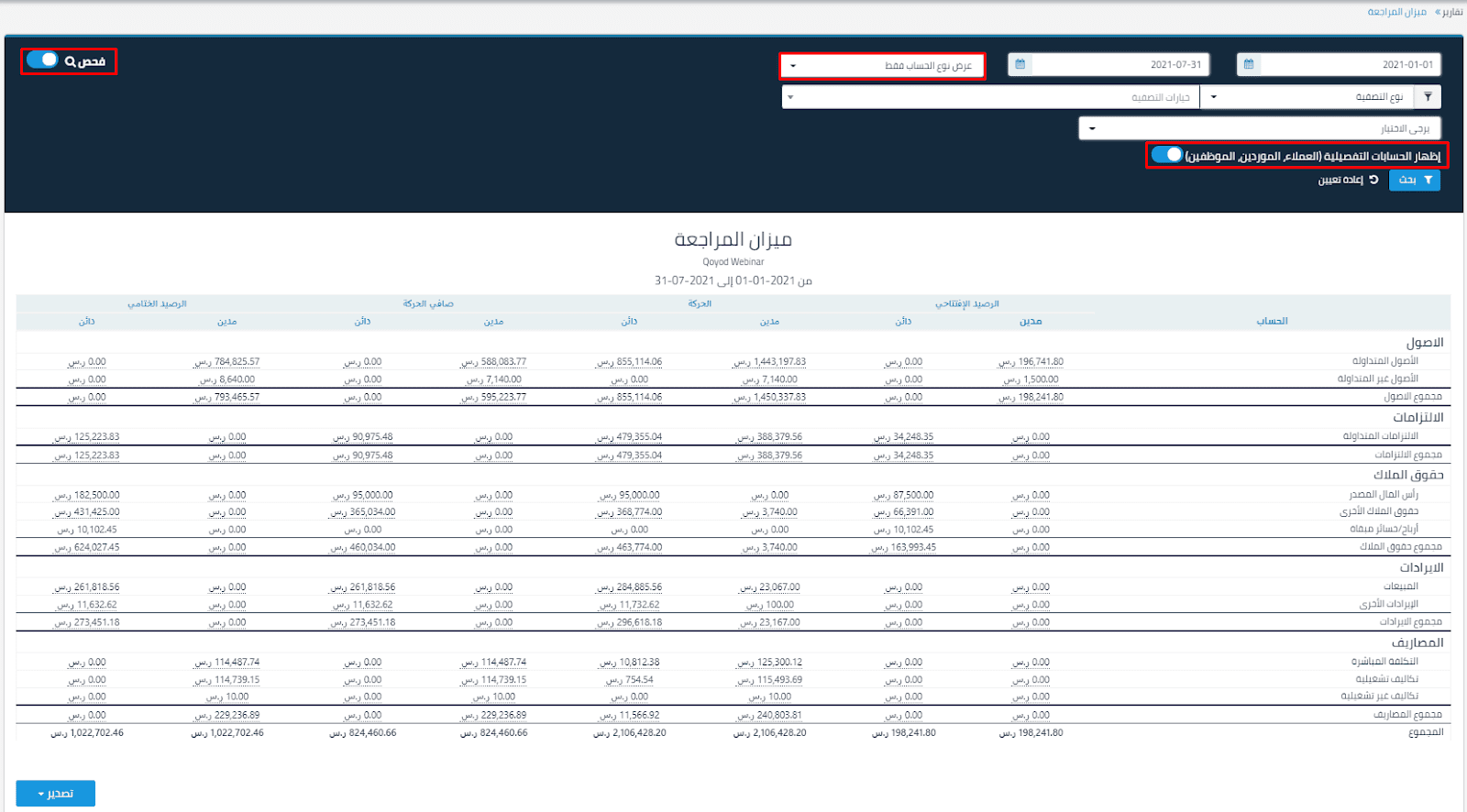Open the نوع التصفية dropdown
This screenshot has height=812, width=1467.
(1307, 97)
